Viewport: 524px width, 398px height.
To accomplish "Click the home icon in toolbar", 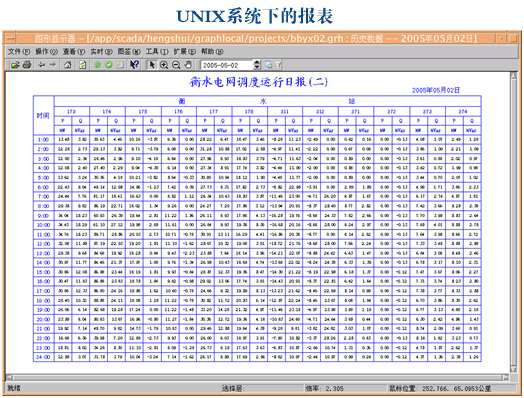I will [x=68, y=65].
